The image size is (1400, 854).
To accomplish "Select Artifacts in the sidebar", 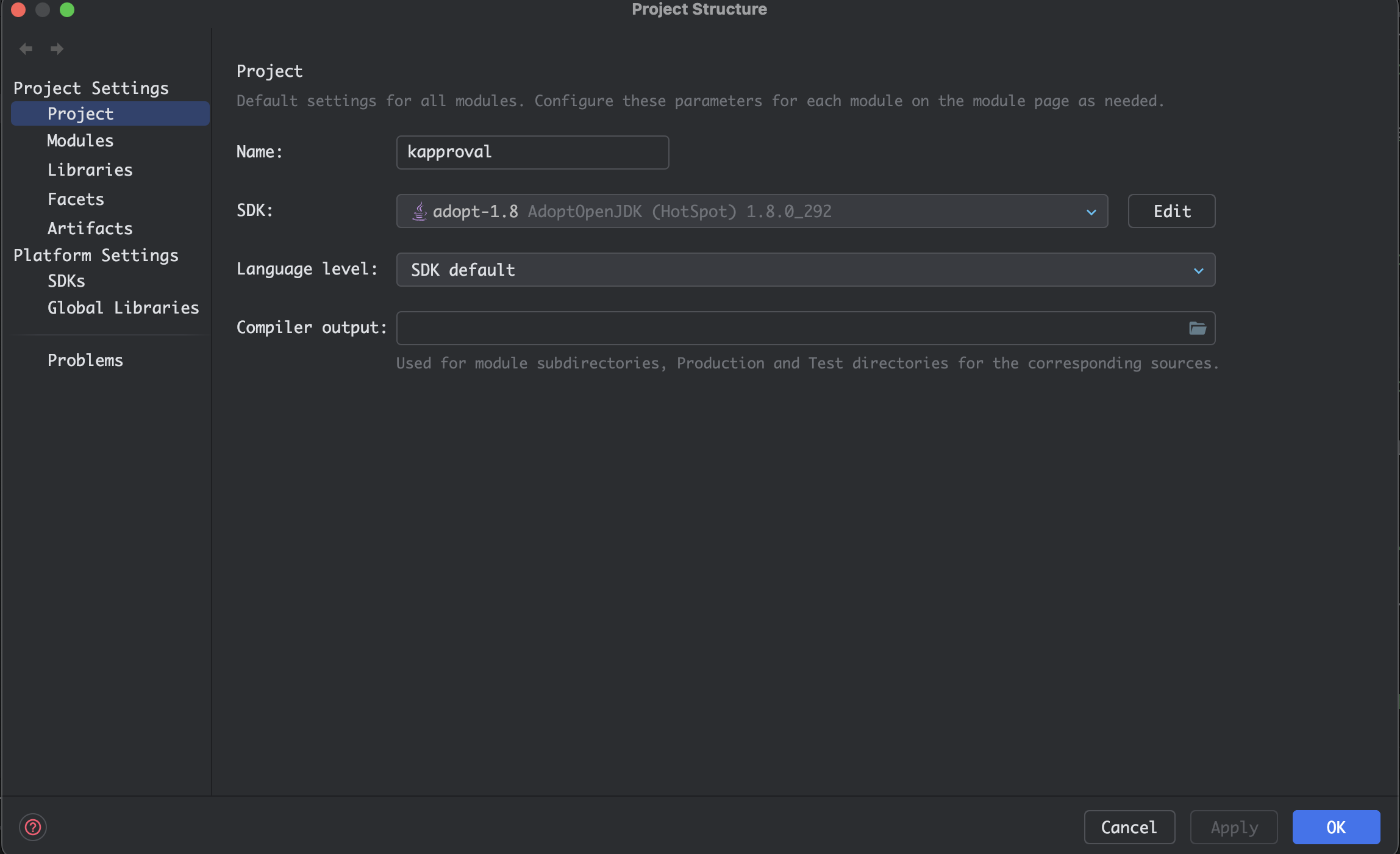I will 90,228.
